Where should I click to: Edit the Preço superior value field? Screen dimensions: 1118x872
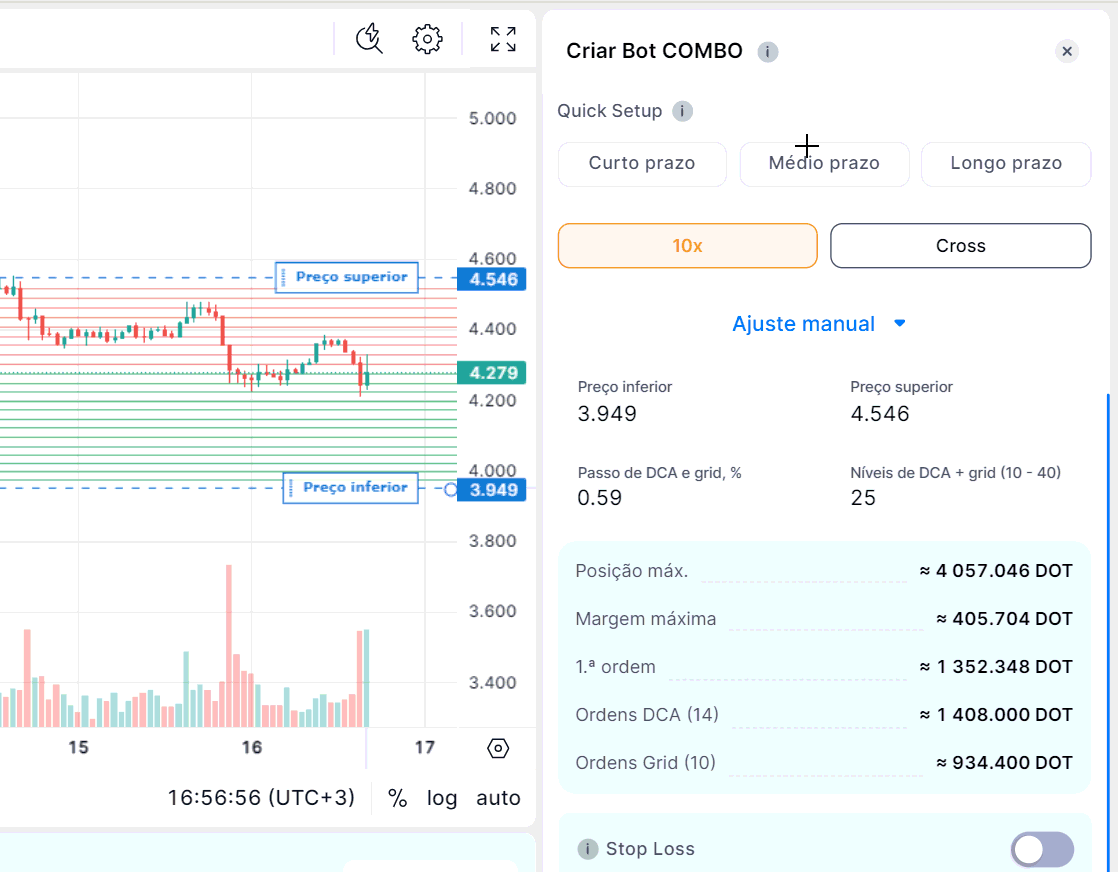(880, 414)
